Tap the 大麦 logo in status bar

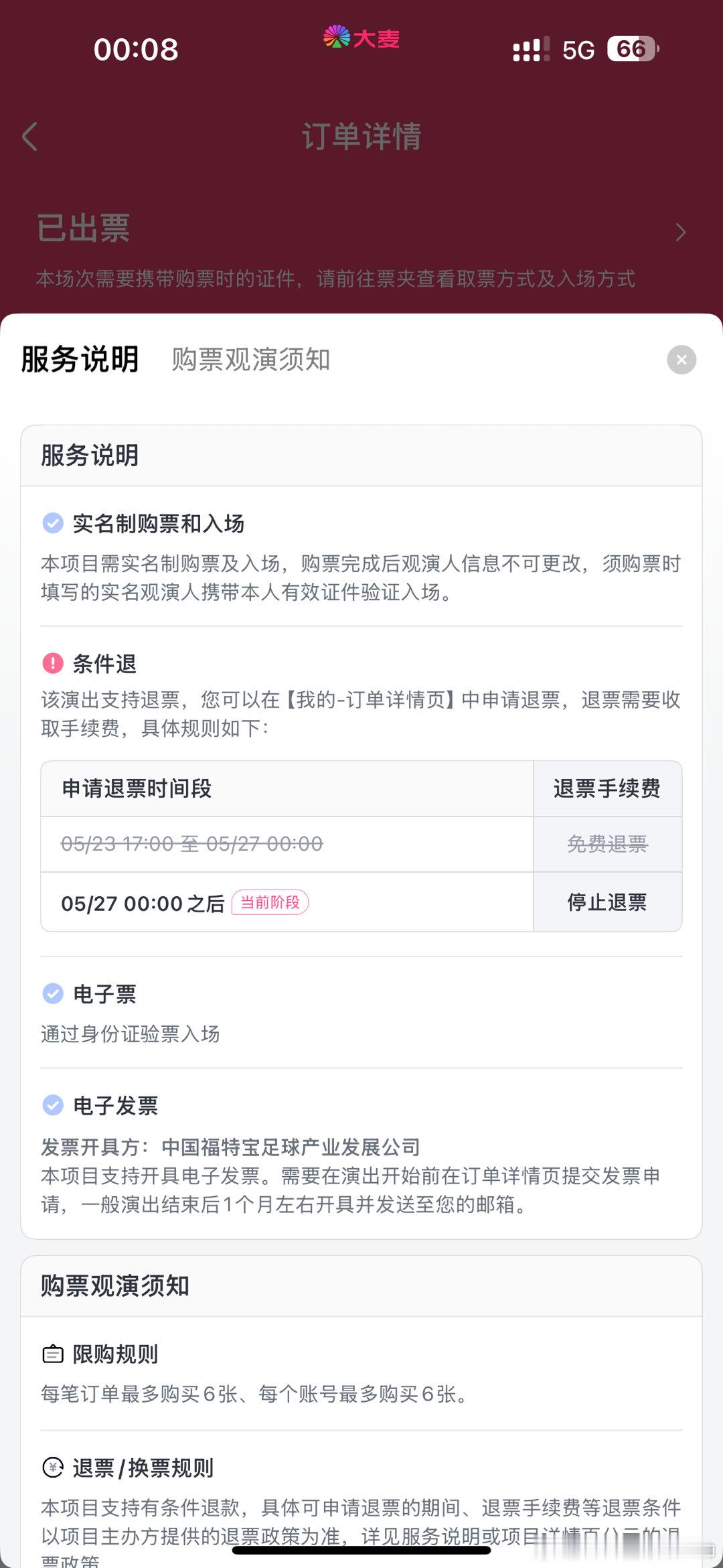(x=361, y=38)
